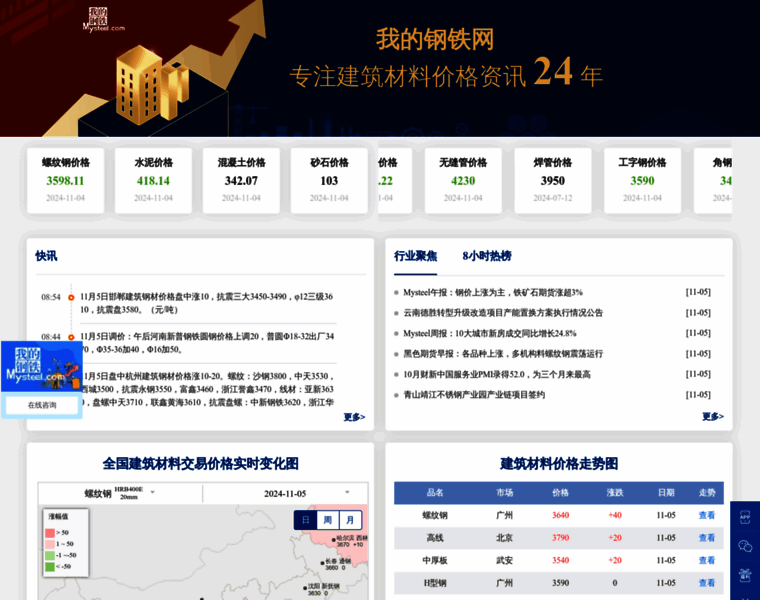Image resolution: width=760 pixels, height=600 pixels.
Task: Open the 工字钢价格 price card
Action: coord(642,180)
